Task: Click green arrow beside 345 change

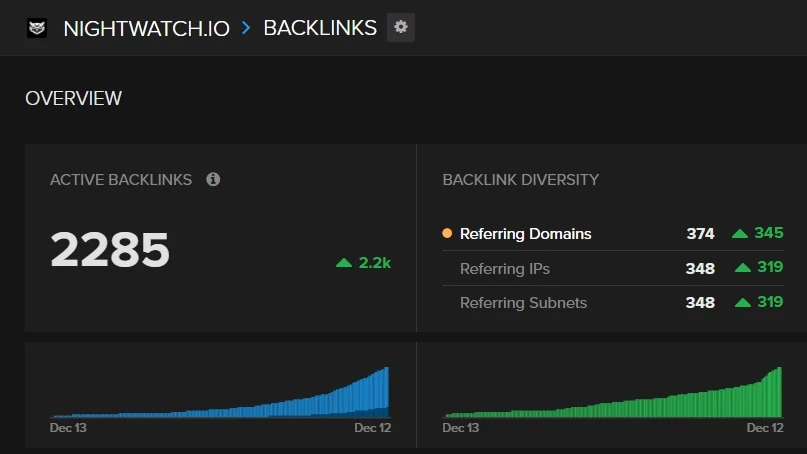Action: click(740, 234)
